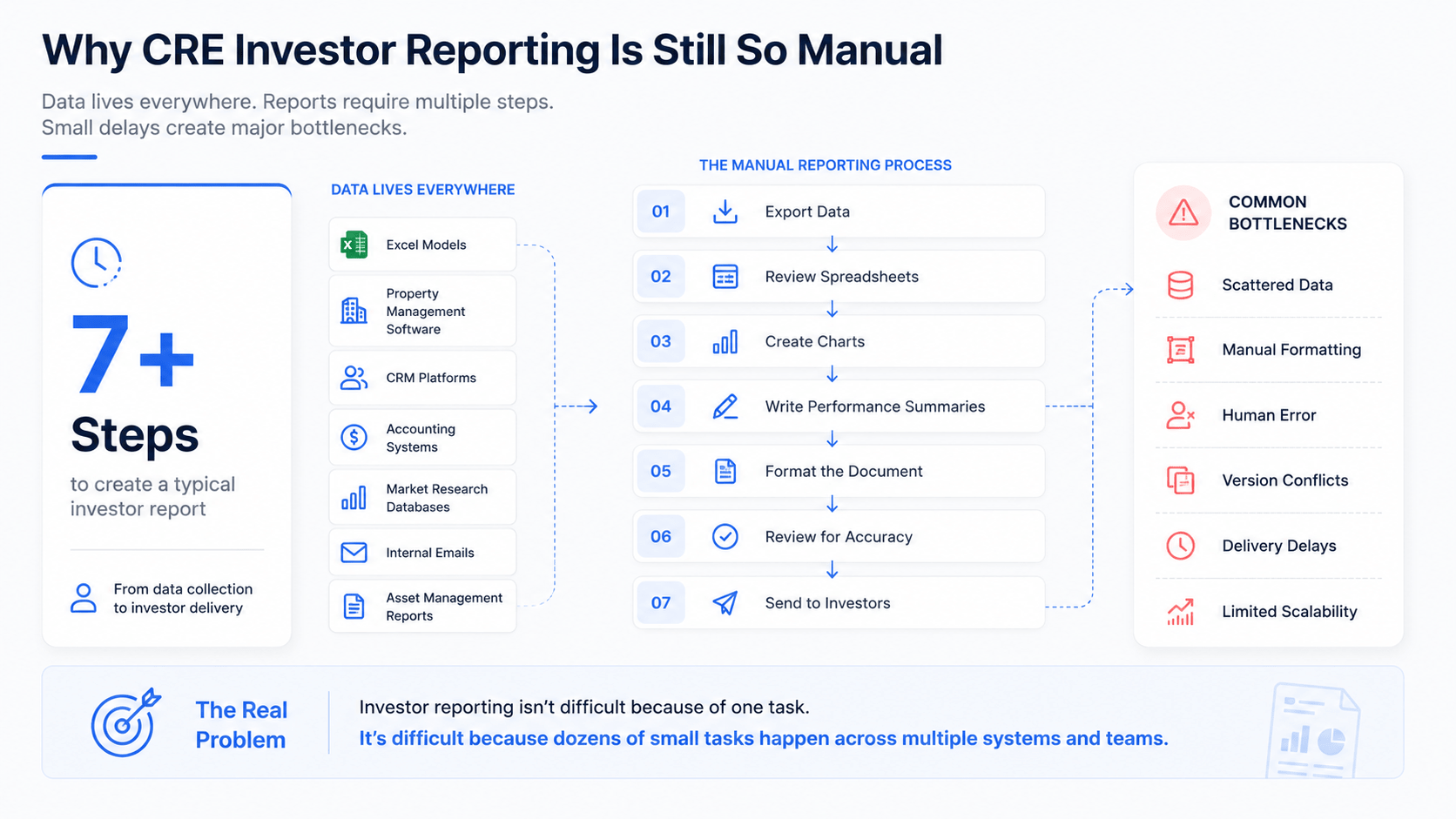Click the Send to Investors label
The width and height of the screenshot is (1456, 819).
point(827,602)
